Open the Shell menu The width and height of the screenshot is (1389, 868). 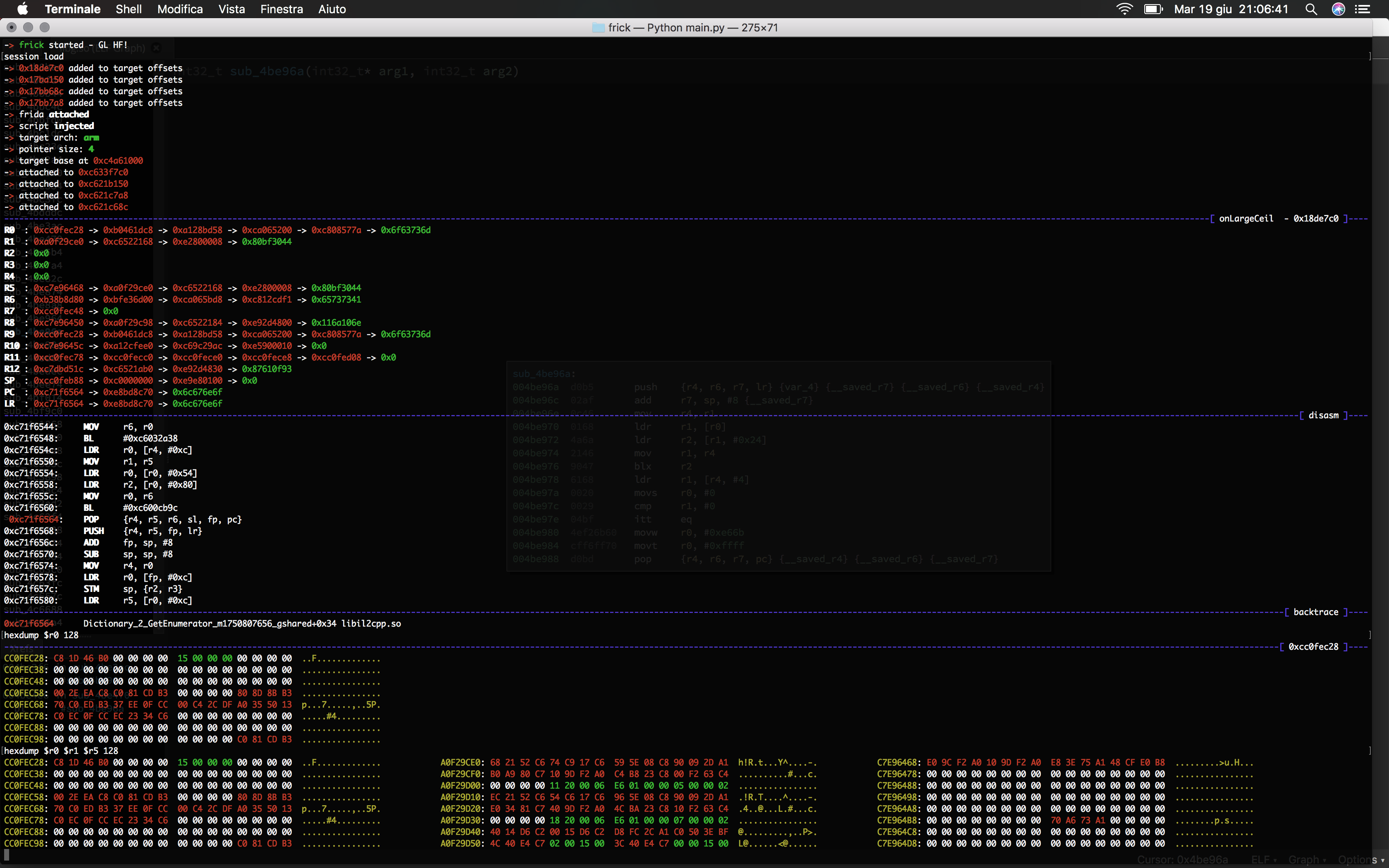[x=129, y=9]
